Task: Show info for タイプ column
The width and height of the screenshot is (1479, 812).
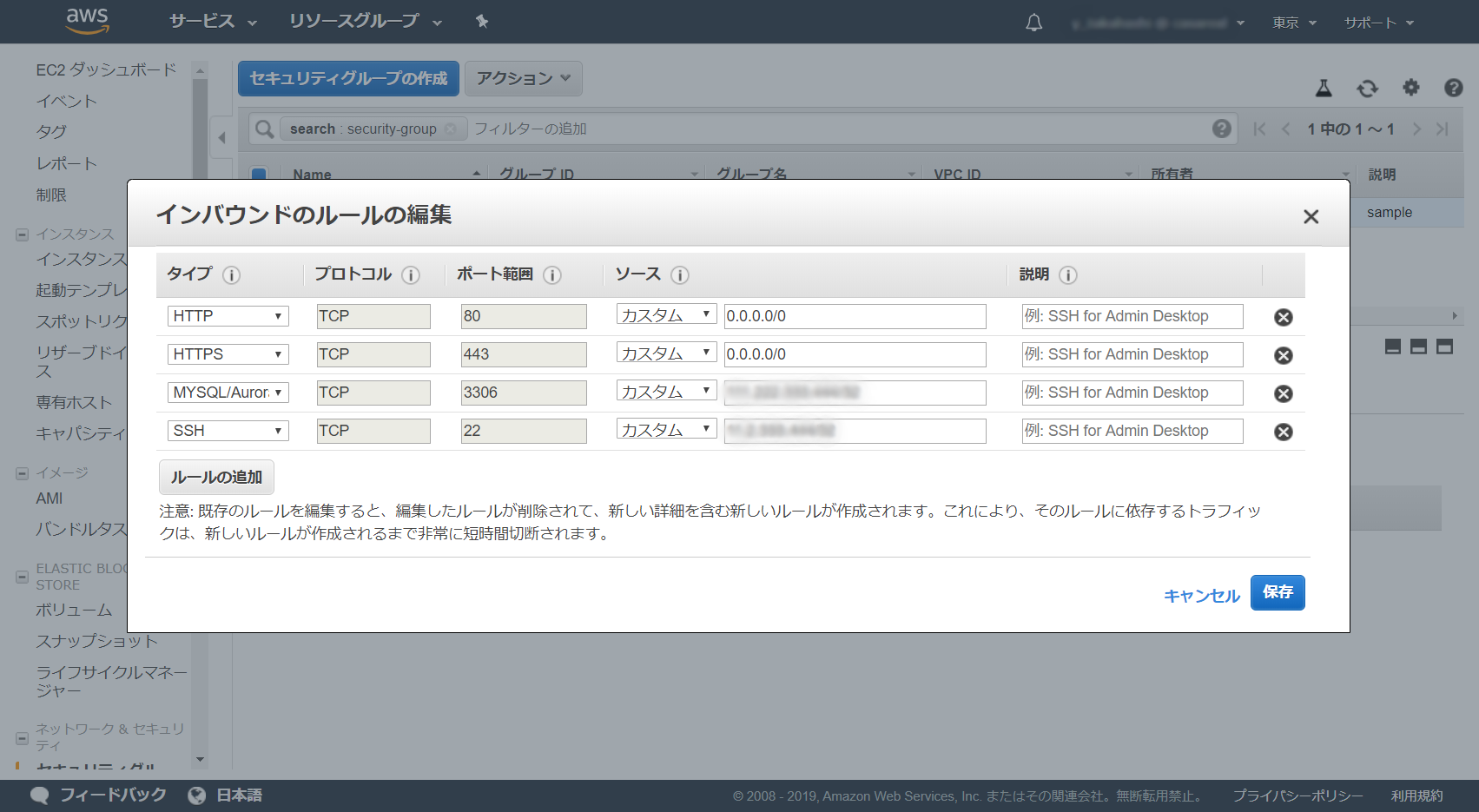Action: coord(231,275)
